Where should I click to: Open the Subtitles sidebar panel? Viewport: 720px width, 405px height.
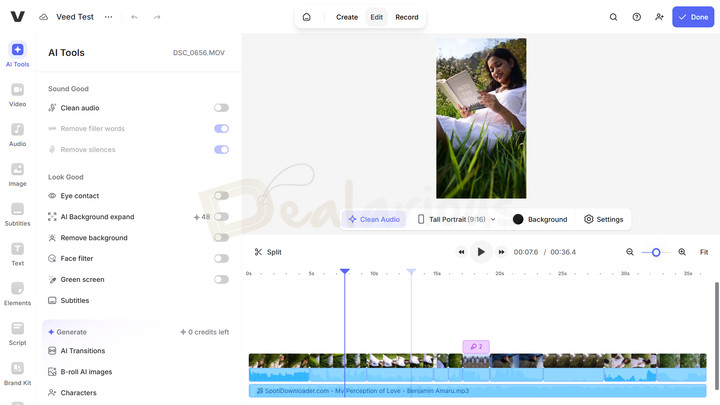(x=17, y=214)
